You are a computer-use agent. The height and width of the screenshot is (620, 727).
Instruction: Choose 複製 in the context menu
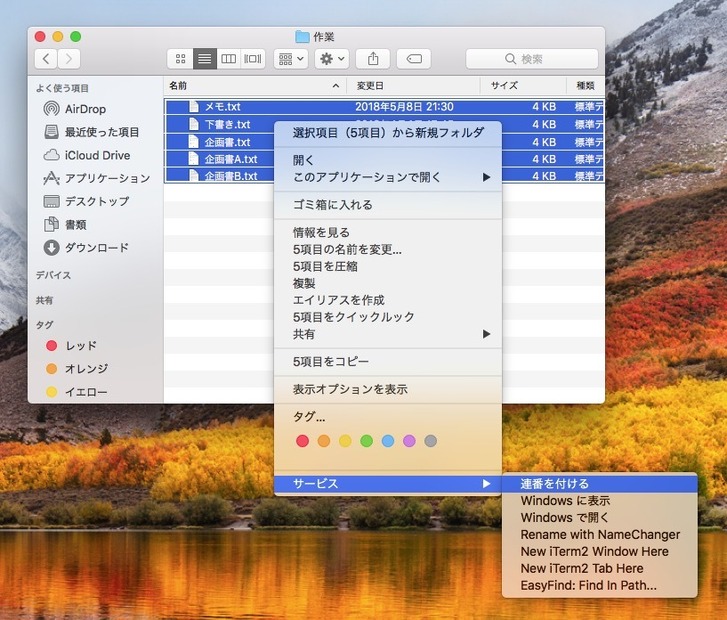coord(388,283)
